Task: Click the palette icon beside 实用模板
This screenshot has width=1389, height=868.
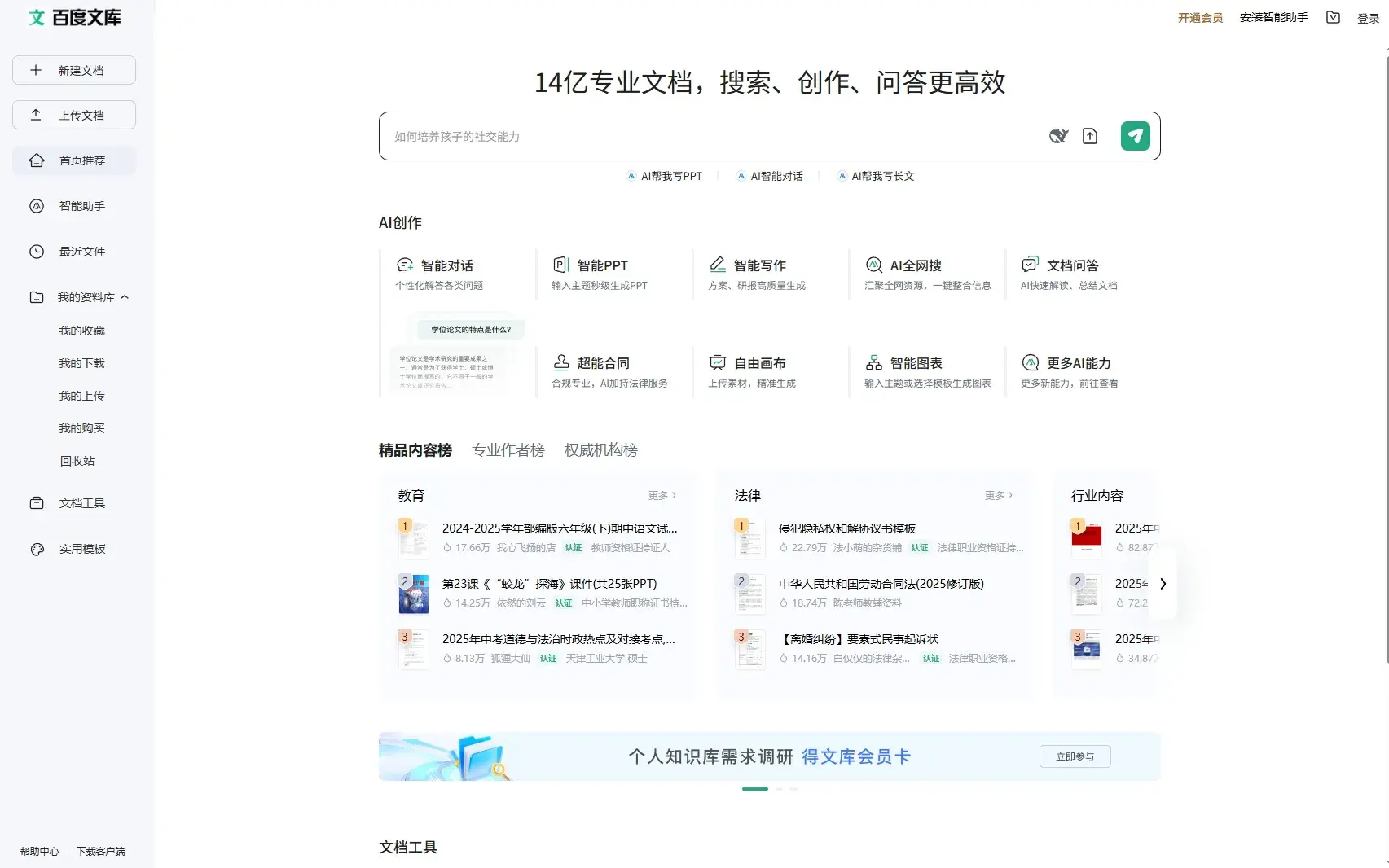Action: [37, 549]
